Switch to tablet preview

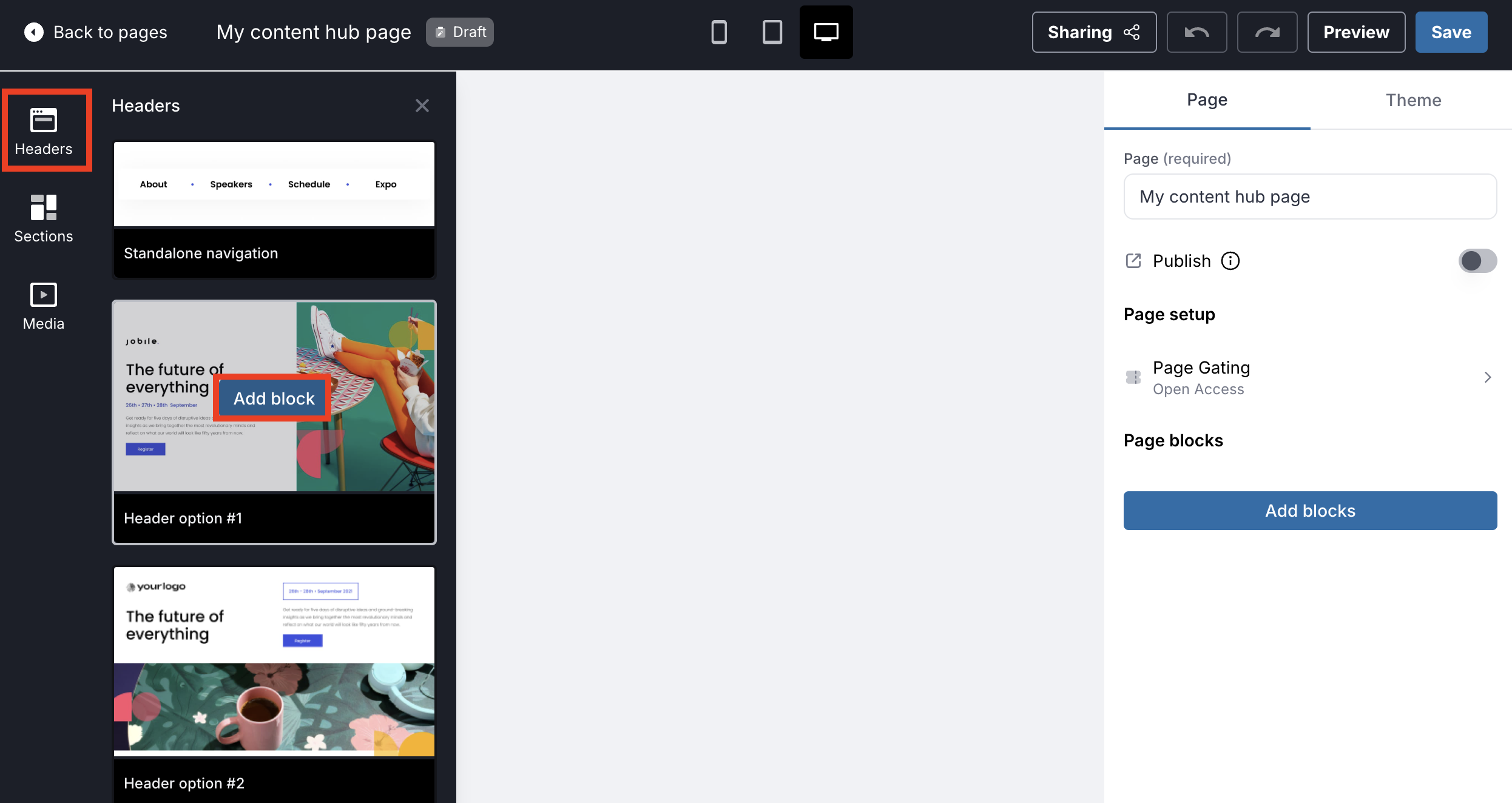point(772,32)
